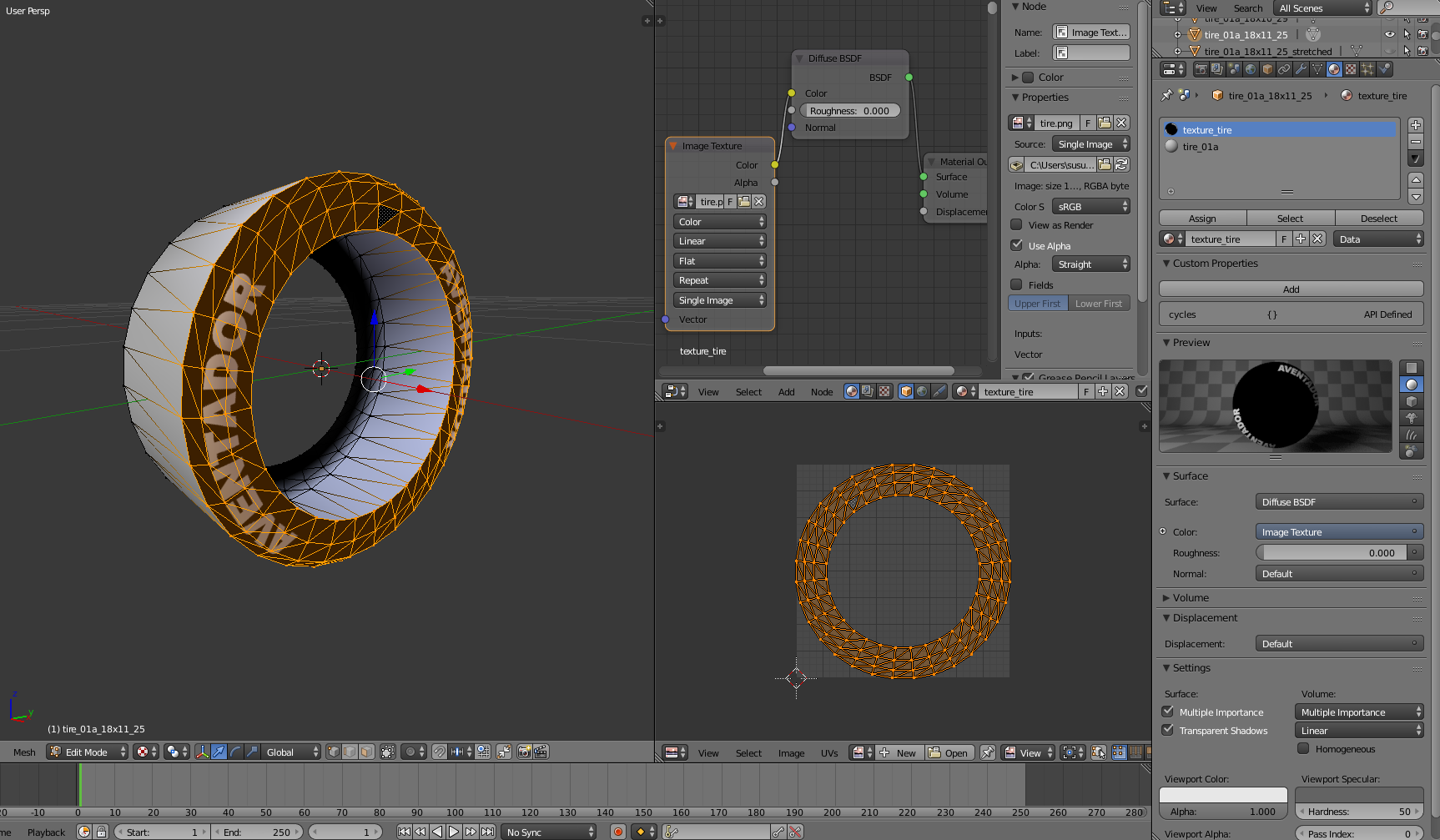1440x840 pixels.
Task: Open the Particles properties tab
Action: (1367, 69)
